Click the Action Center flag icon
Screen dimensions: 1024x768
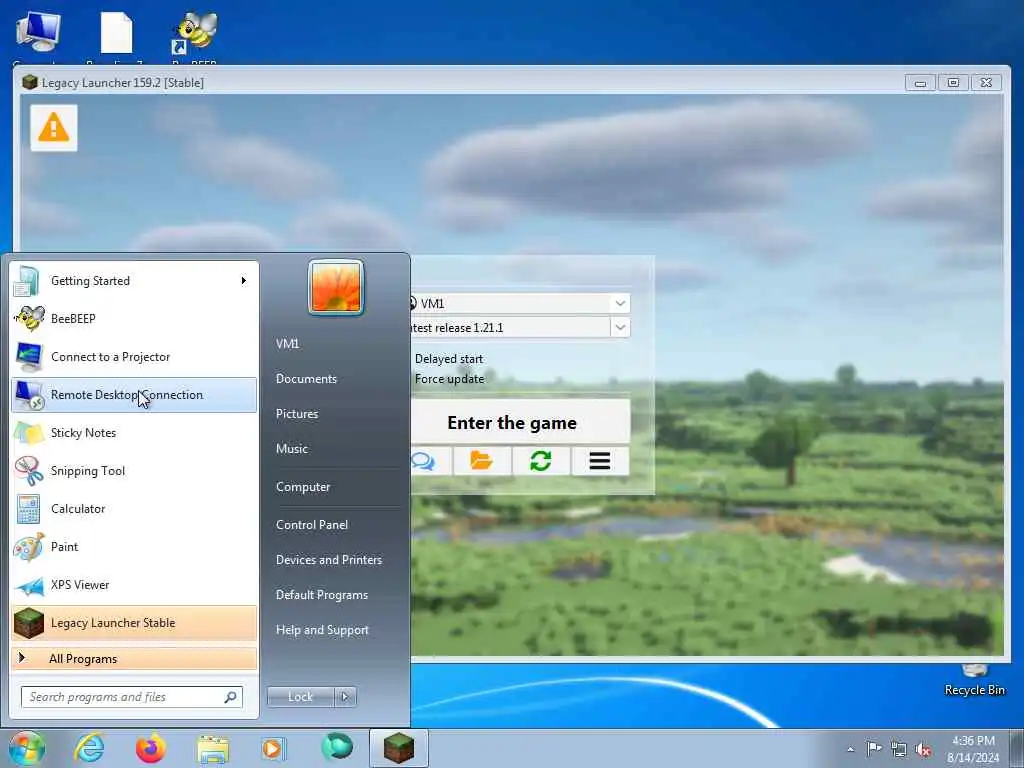(874, 748)
